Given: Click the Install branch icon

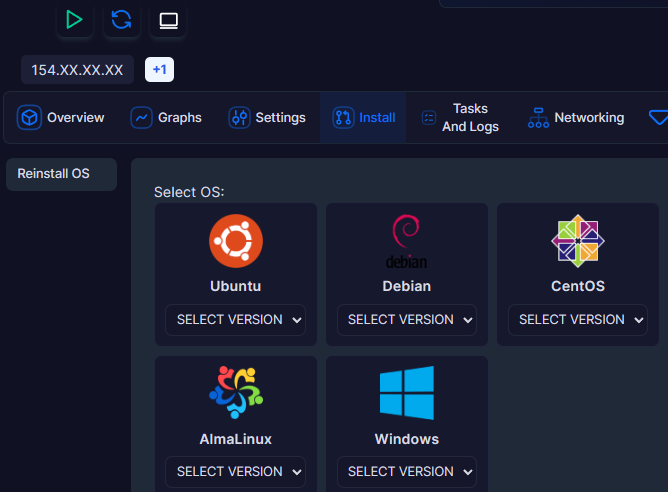Looking at the screenshot, I should [343, 118].
